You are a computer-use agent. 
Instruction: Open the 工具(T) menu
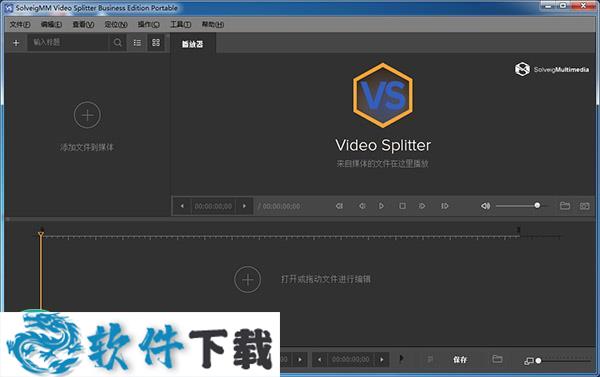181,24
